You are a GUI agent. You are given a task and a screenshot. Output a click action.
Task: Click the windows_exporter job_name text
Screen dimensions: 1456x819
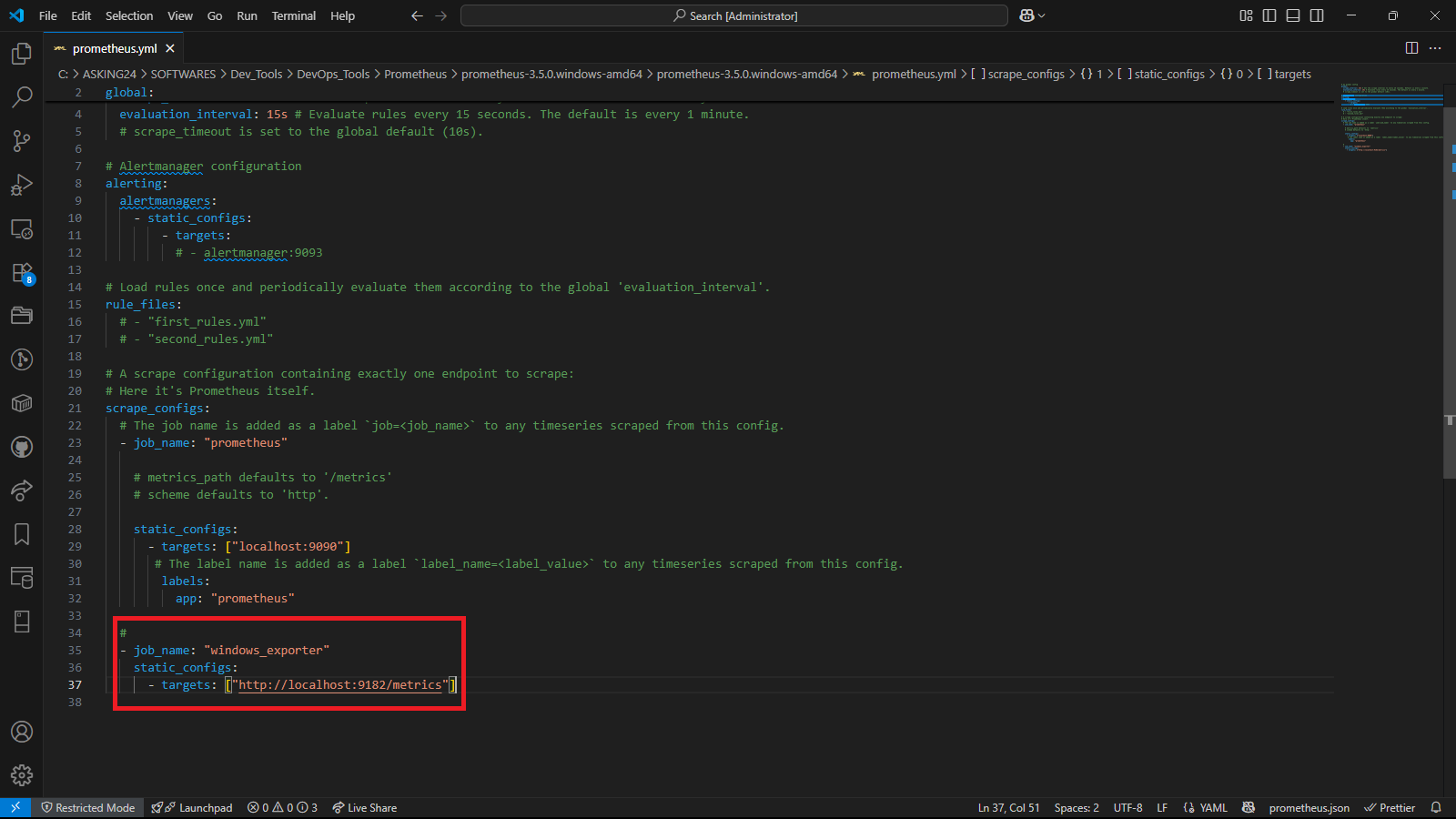tap(267, 650)
